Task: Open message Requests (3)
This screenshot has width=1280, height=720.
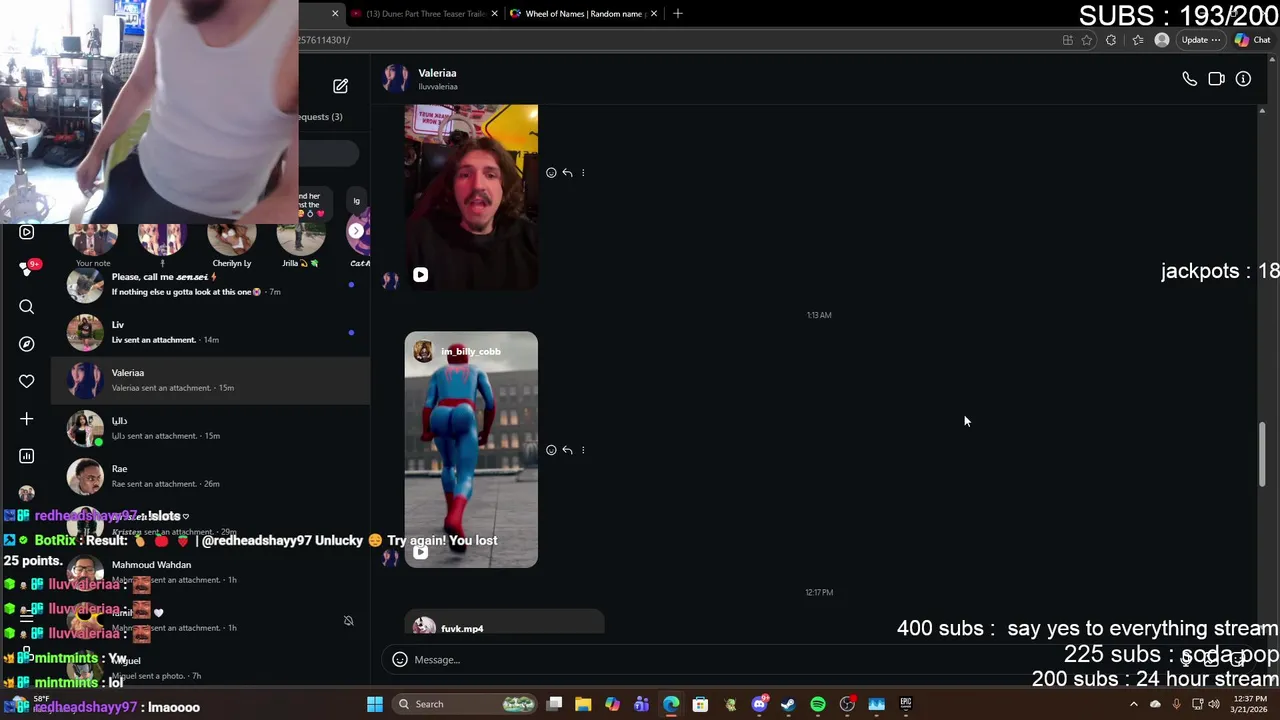Action: (321, 117)
